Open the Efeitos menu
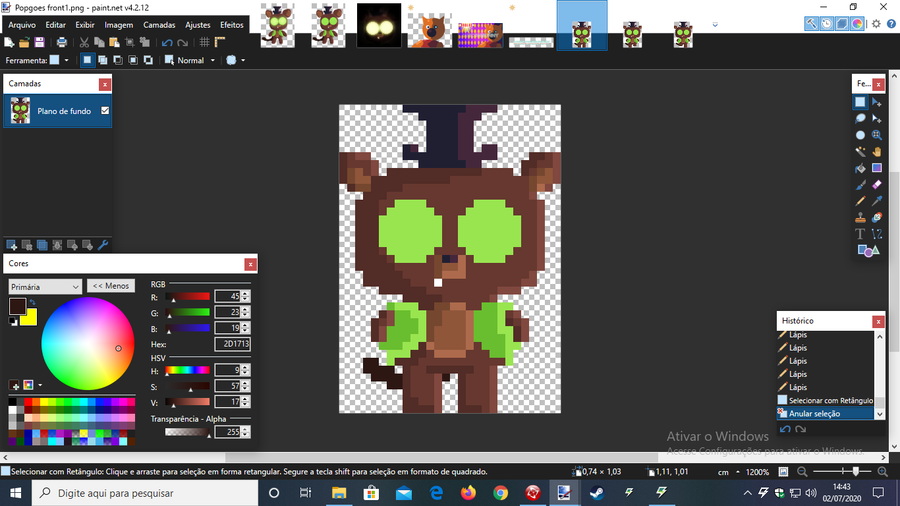This screenshot has width=900, height=506. point(232,25)
